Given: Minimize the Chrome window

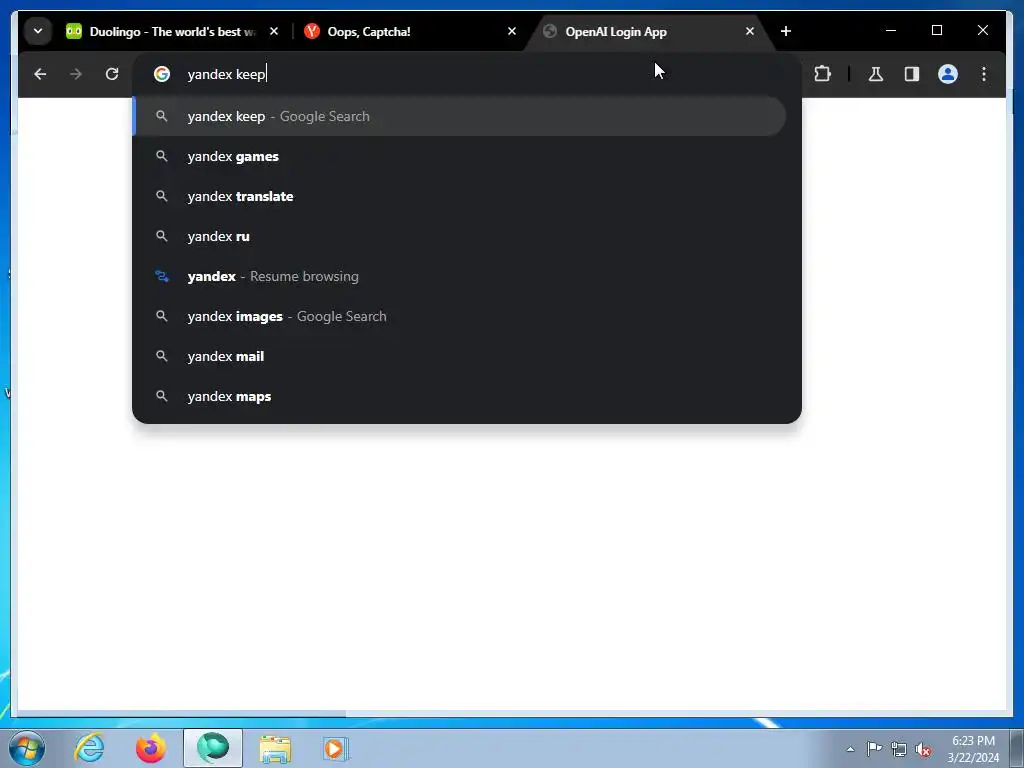Looking at the screenshot, I should (x=891, y=31).
